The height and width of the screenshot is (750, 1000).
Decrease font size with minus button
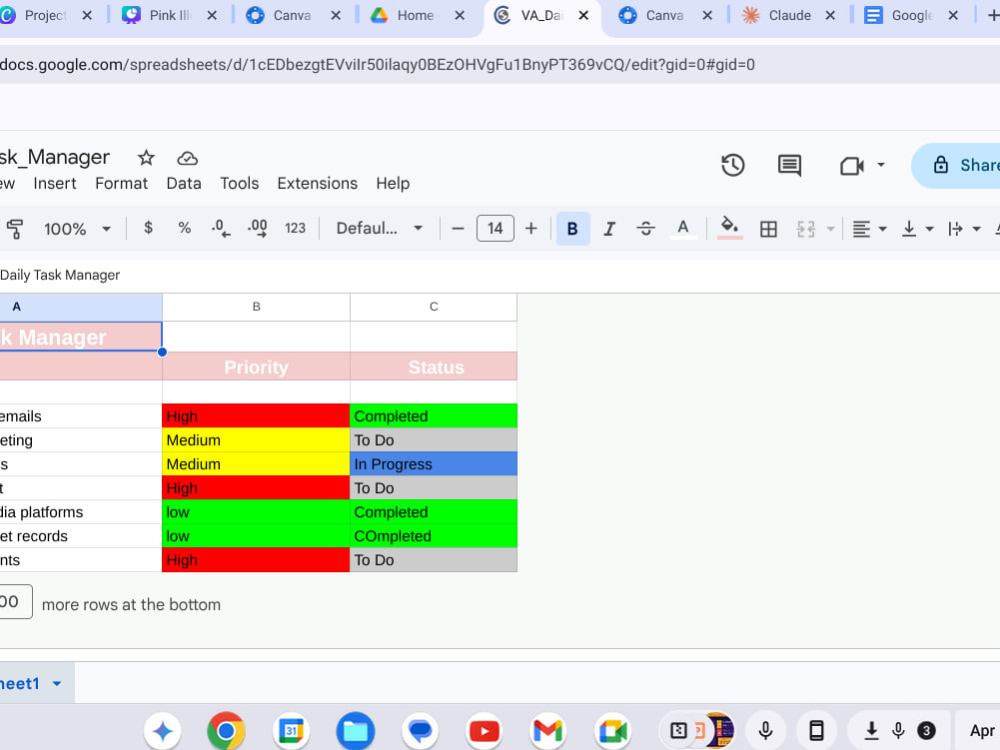point(457,228)
